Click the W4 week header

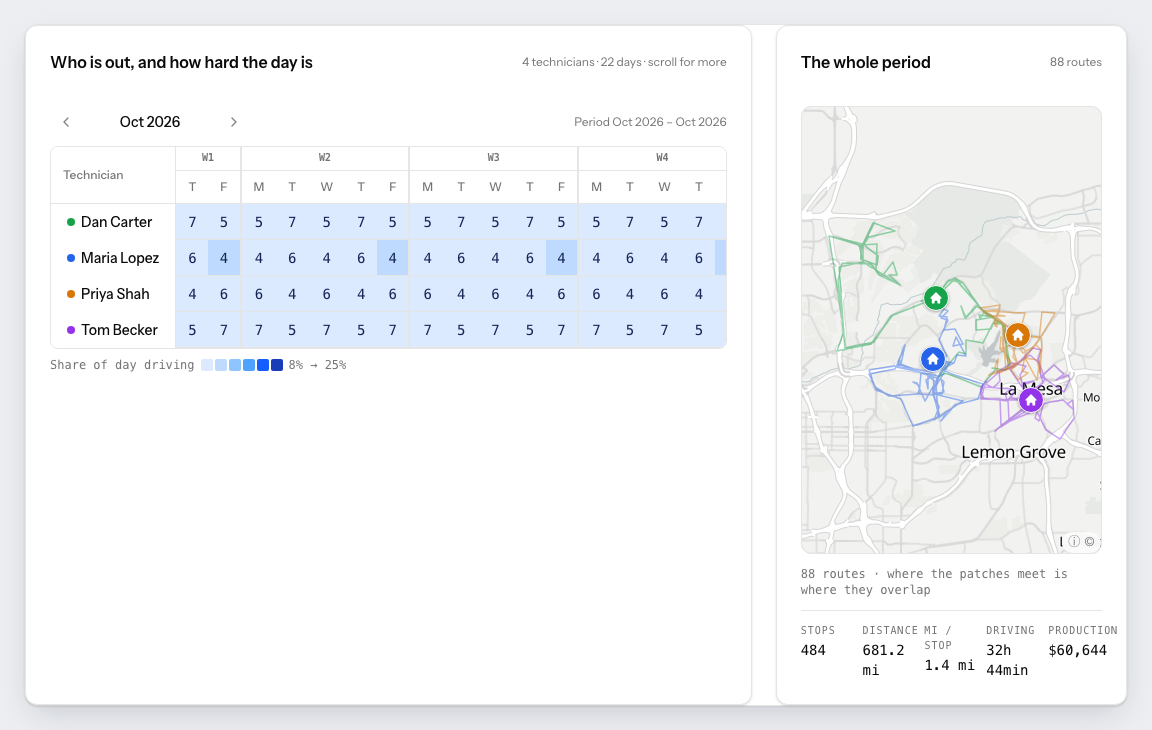click(x=662, y=158)
